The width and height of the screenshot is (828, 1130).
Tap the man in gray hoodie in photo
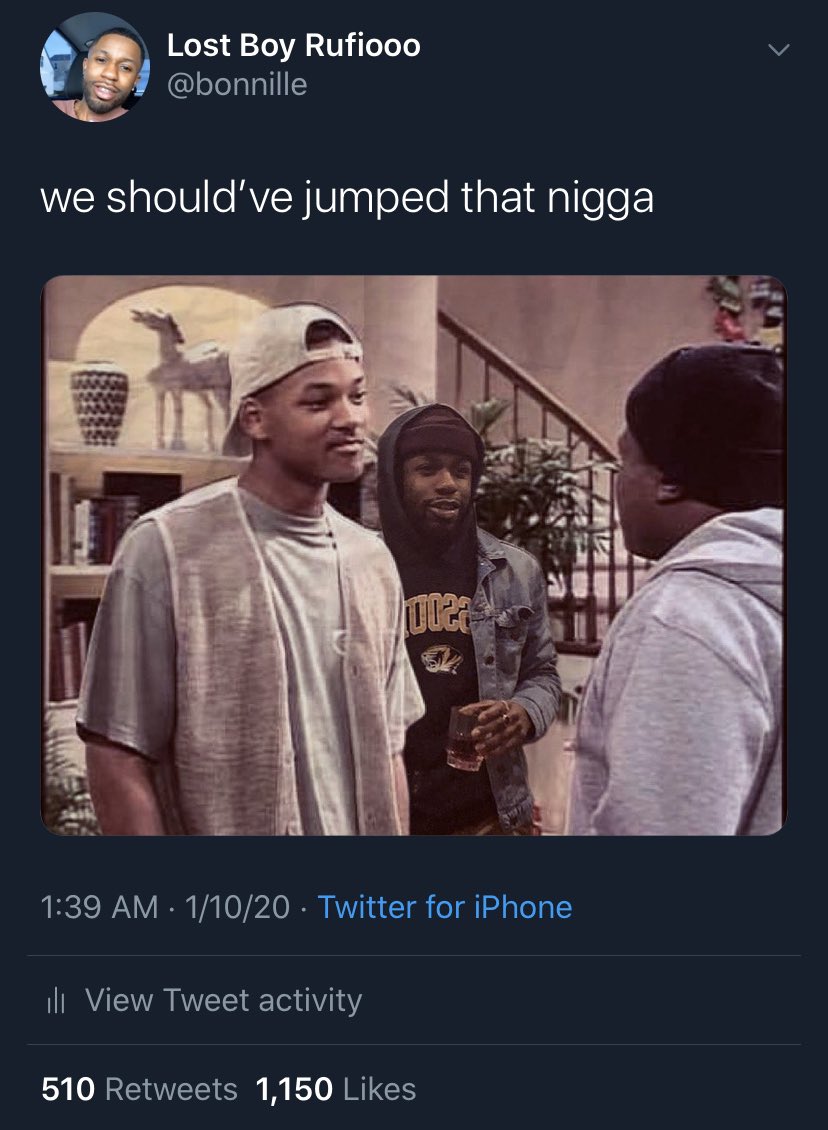coord(681,591)
